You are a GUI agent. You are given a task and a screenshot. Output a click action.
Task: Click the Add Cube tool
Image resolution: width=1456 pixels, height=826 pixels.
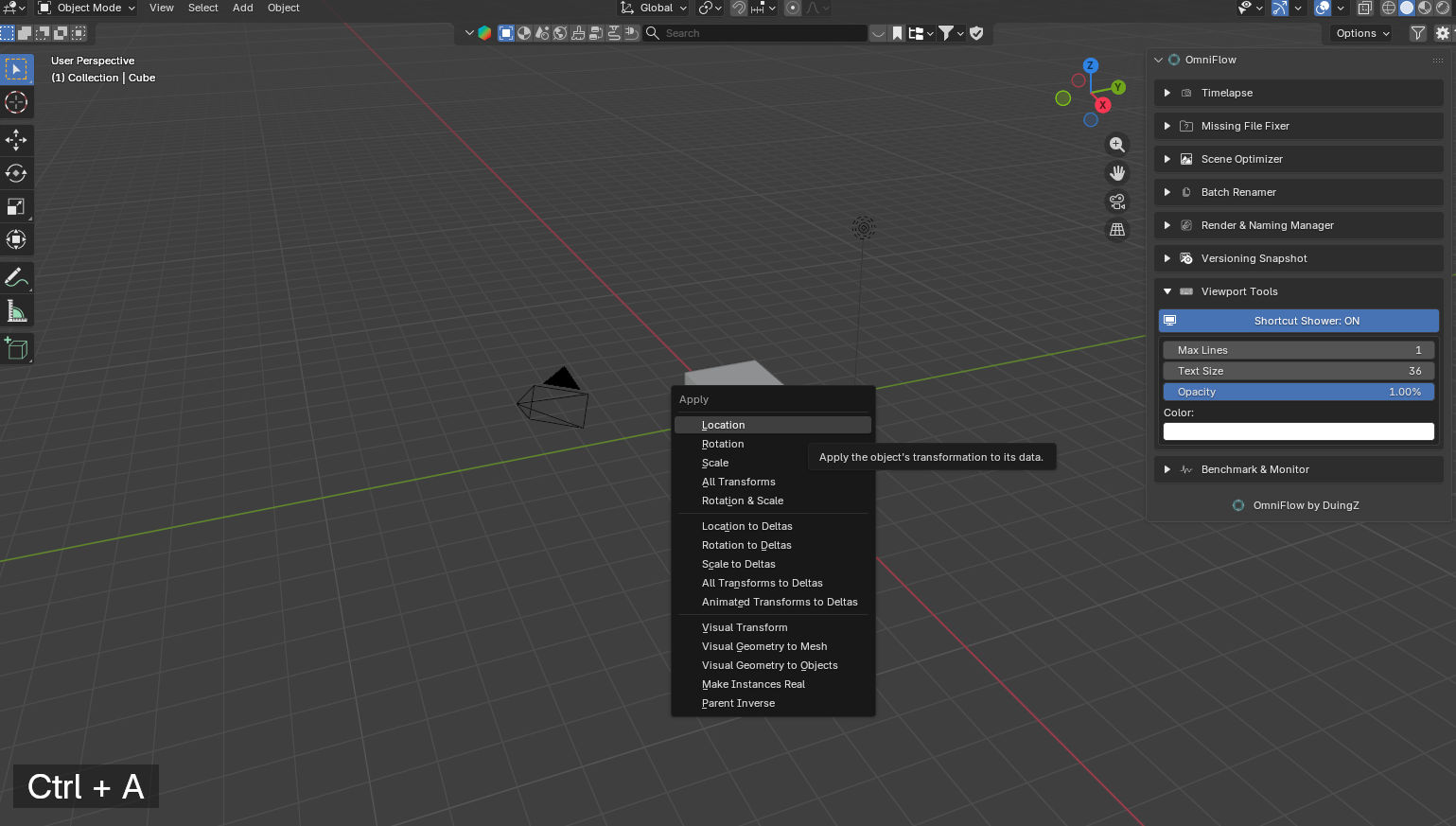[16, 348]
